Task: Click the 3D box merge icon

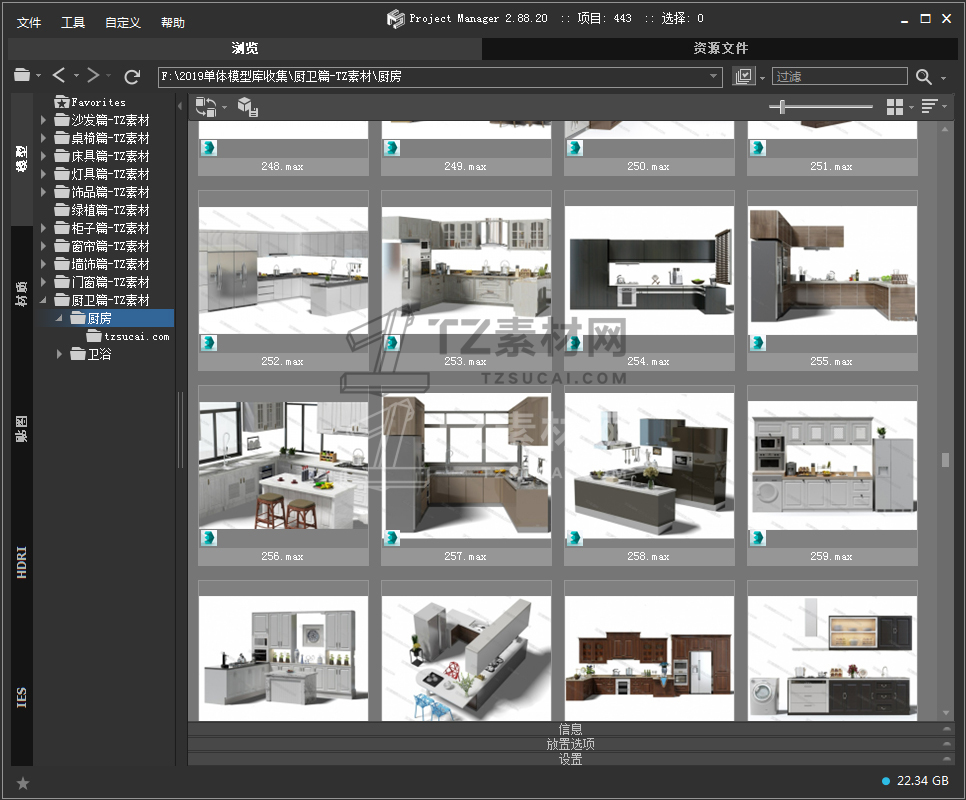Action: tap(247, 107)
